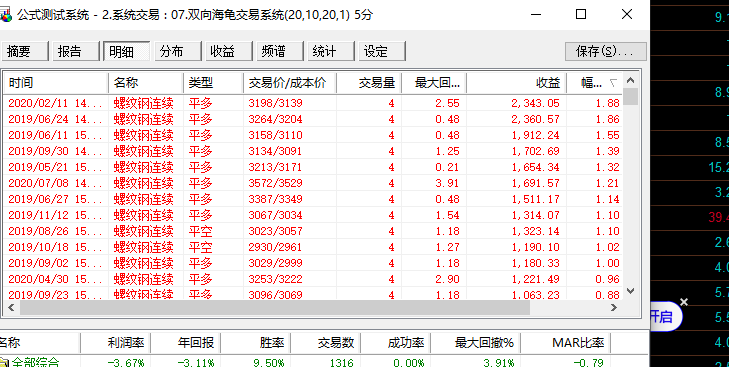Open the 频谱 tab
The image size is (729, 367).
(279, 51)
